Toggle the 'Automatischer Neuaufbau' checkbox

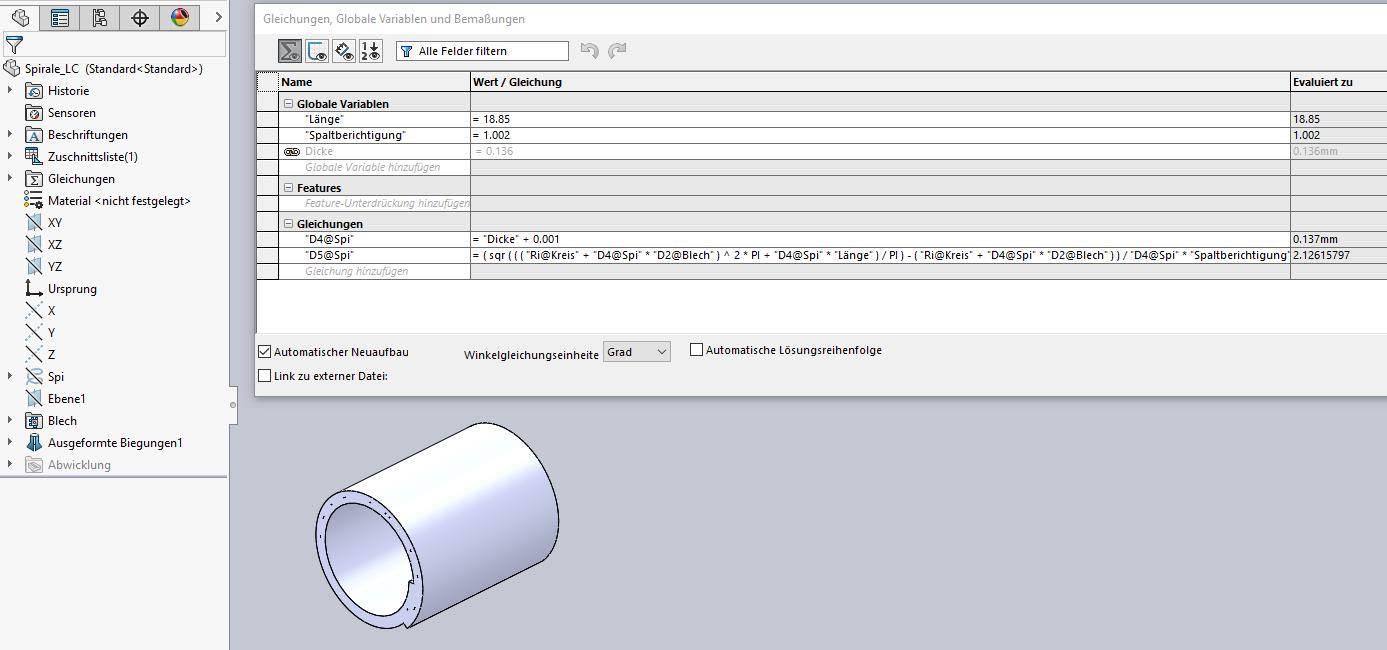coord(265,352)
